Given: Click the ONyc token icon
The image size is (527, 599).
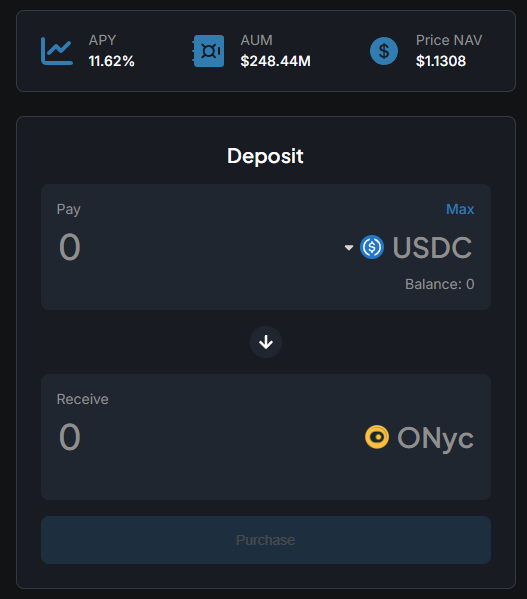Looking at the screenshot, I should [x=377, y=437].
